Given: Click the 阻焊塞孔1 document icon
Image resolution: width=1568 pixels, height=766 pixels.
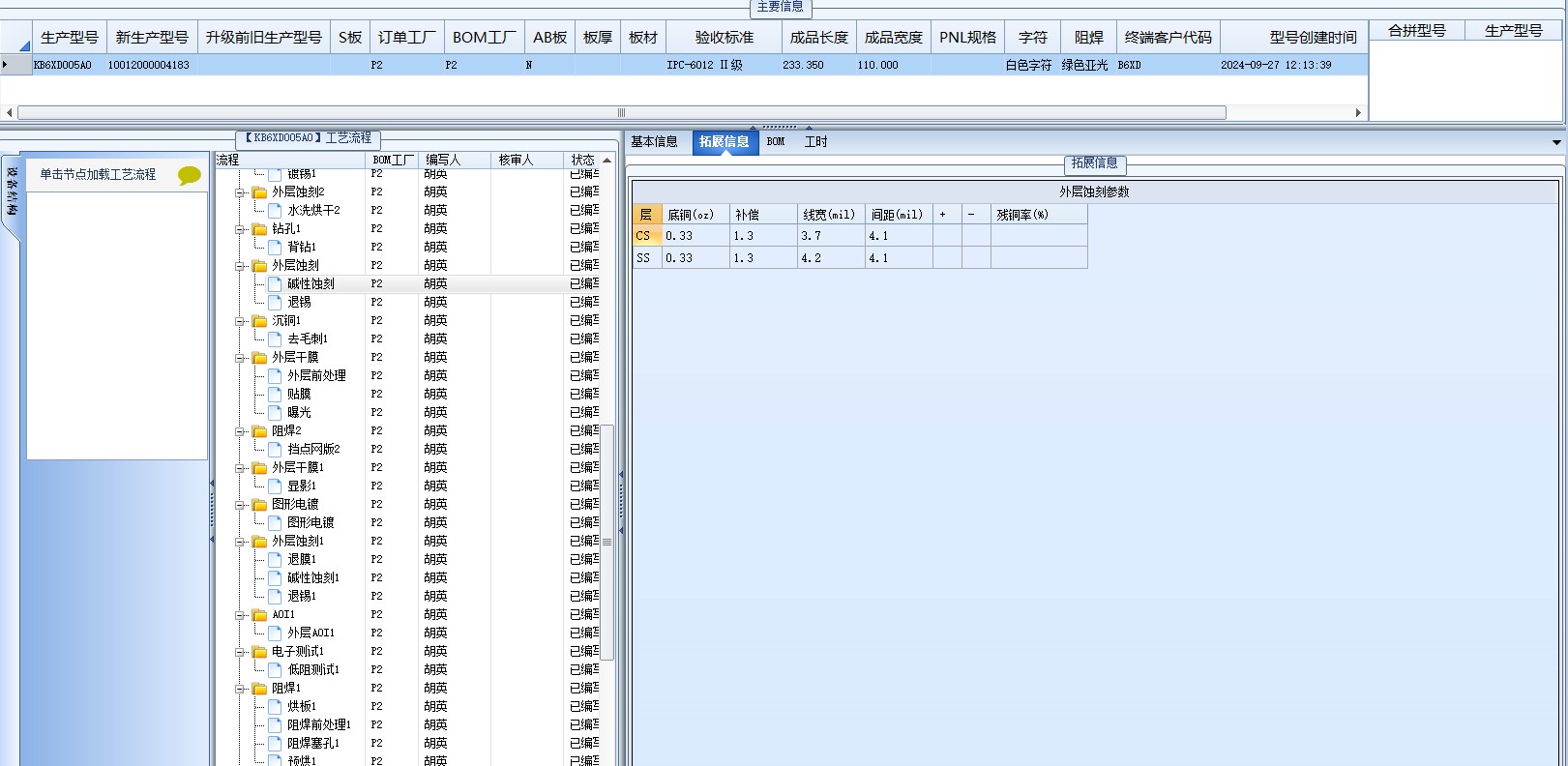Looking at the screenshot, I should coord(275,743).
